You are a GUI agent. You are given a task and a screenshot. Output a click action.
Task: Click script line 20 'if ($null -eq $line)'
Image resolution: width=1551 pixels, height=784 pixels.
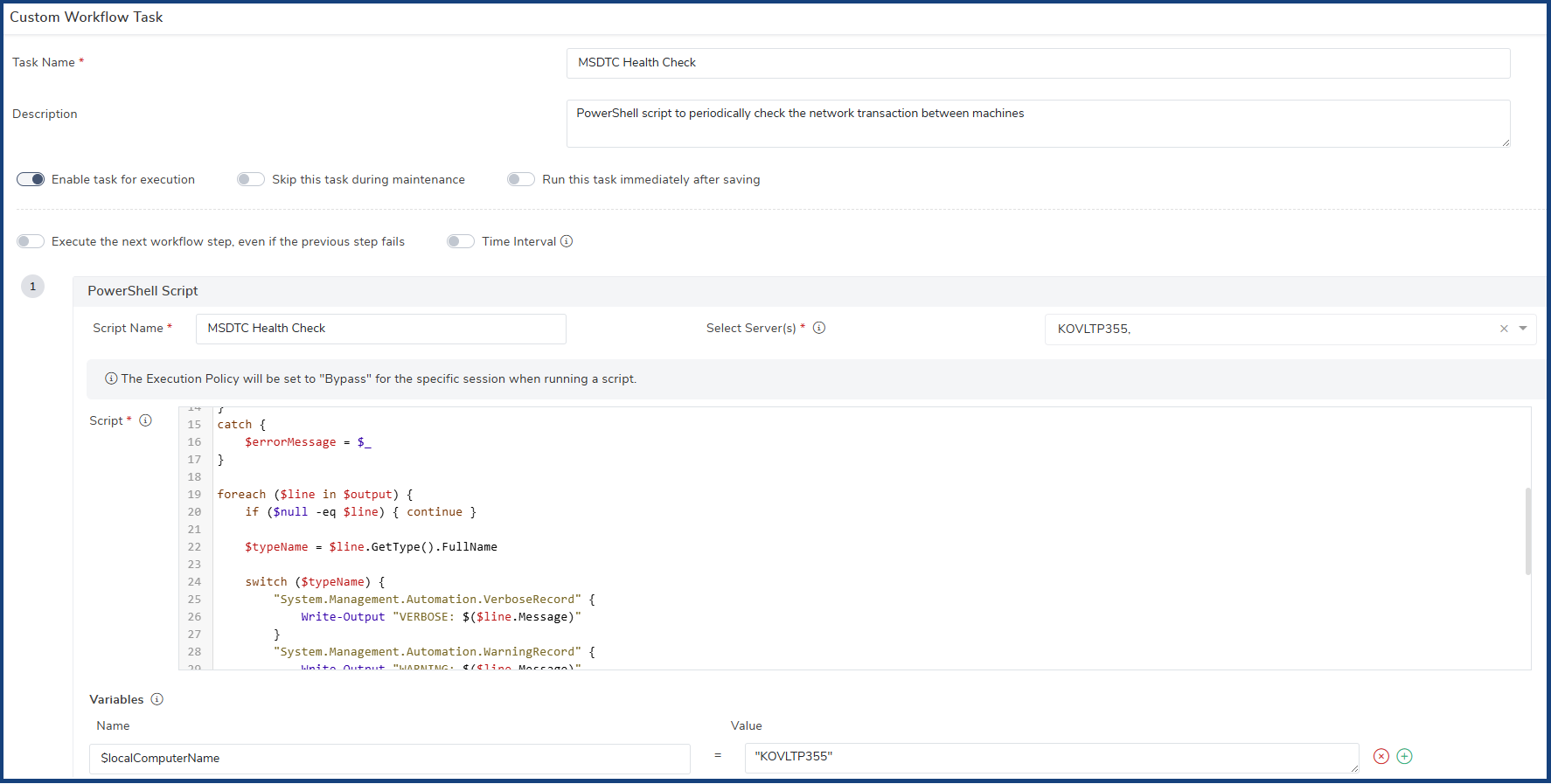(x=360, y=512)
